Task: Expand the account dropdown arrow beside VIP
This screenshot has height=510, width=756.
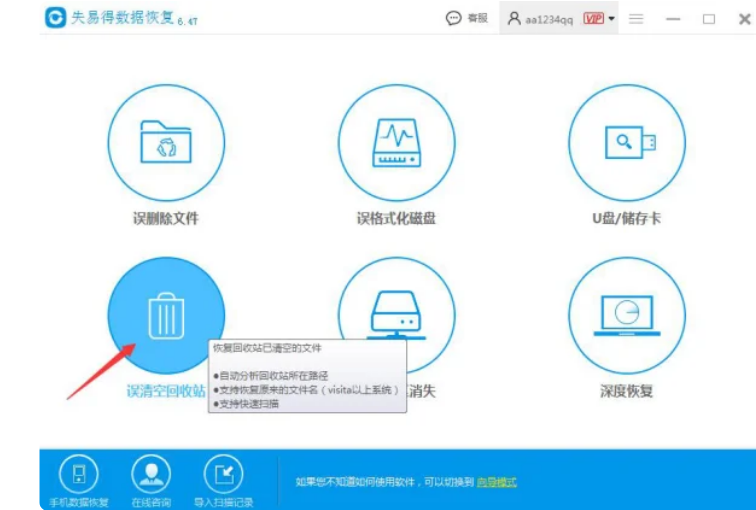Action: [612, 19]
